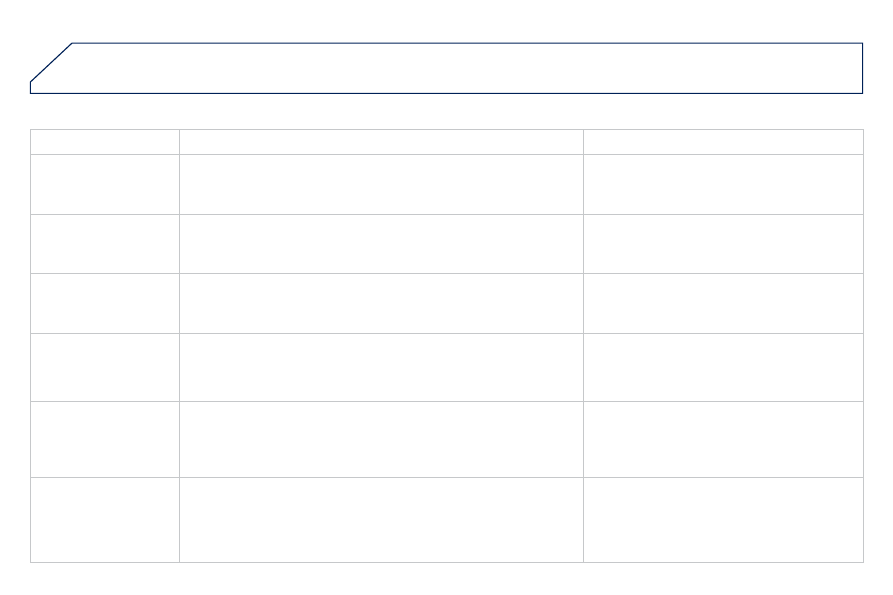Select the bottom row's left cell
Screen dimensions: 893x595
pyautogui.click(x=105, y=520)
